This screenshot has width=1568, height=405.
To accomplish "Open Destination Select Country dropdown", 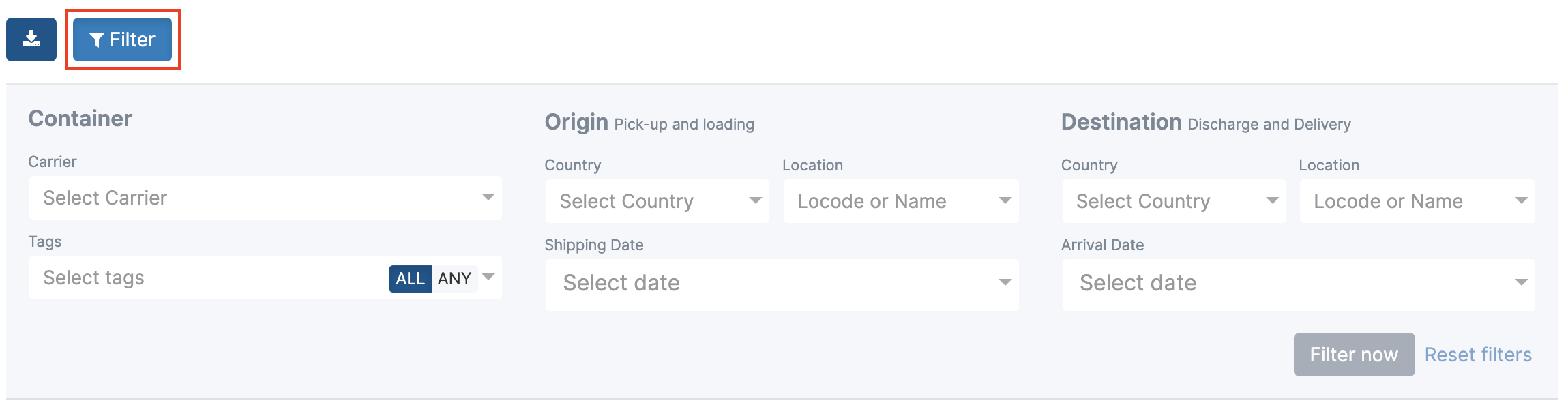I will [x=1174, y=201].
